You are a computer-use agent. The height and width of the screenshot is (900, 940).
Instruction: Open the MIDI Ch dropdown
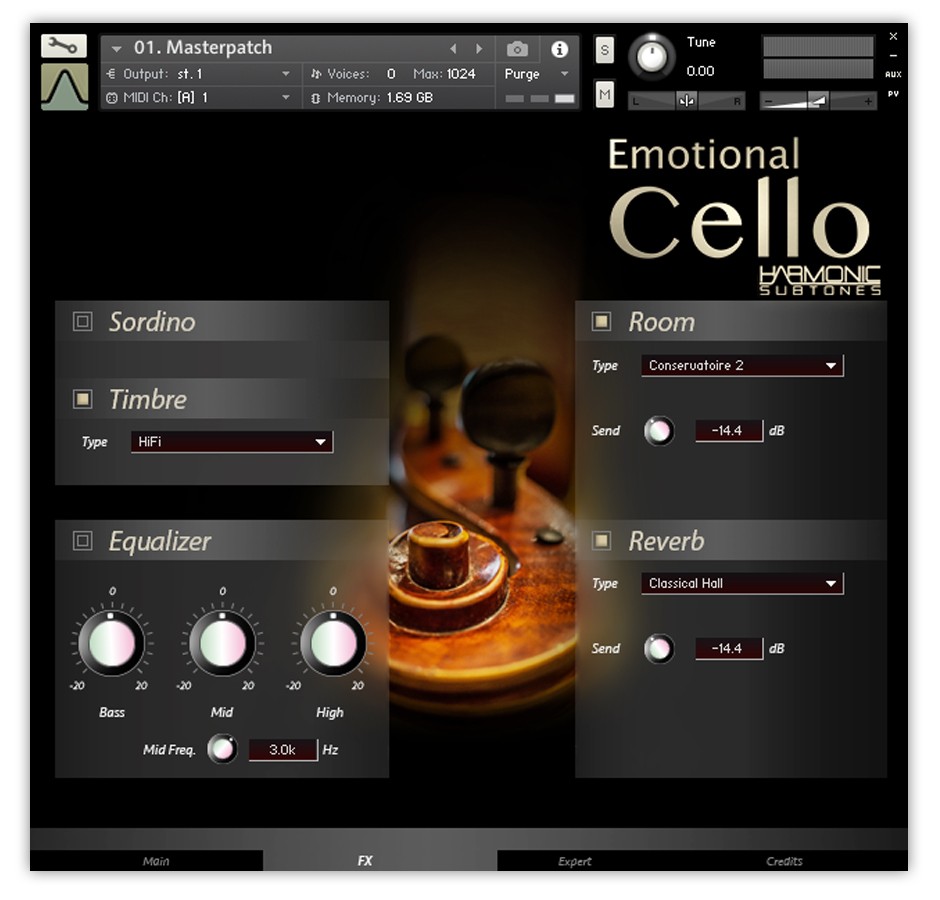coord(198,97)
